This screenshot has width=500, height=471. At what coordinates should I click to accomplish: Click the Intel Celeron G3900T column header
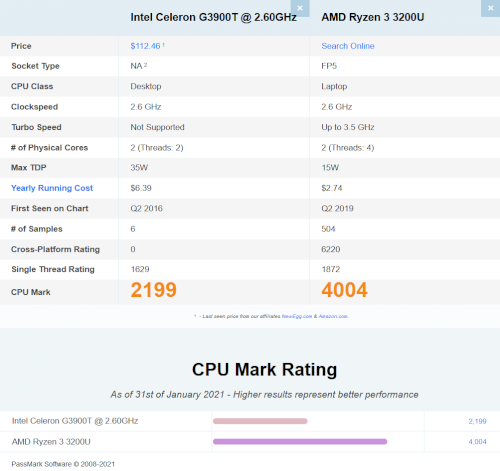[213, 17]
